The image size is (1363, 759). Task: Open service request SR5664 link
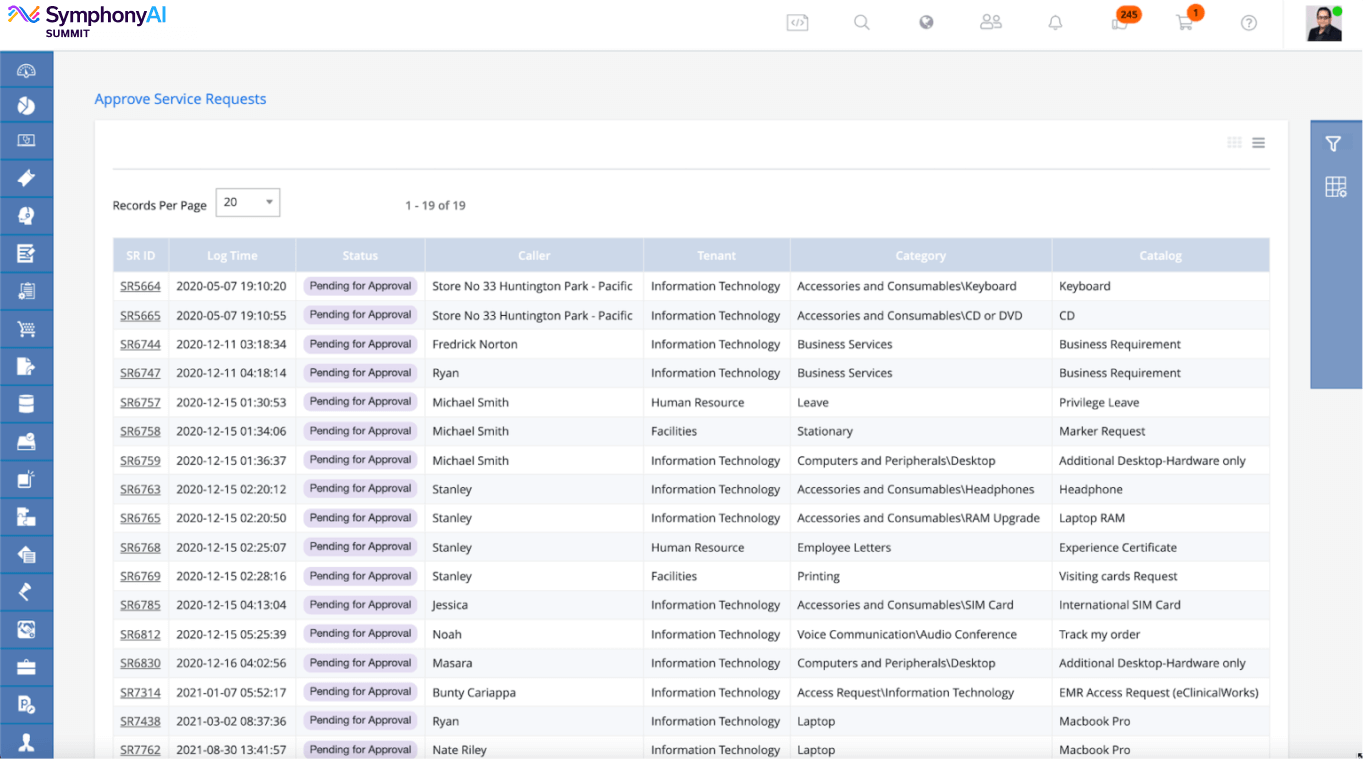140,286
